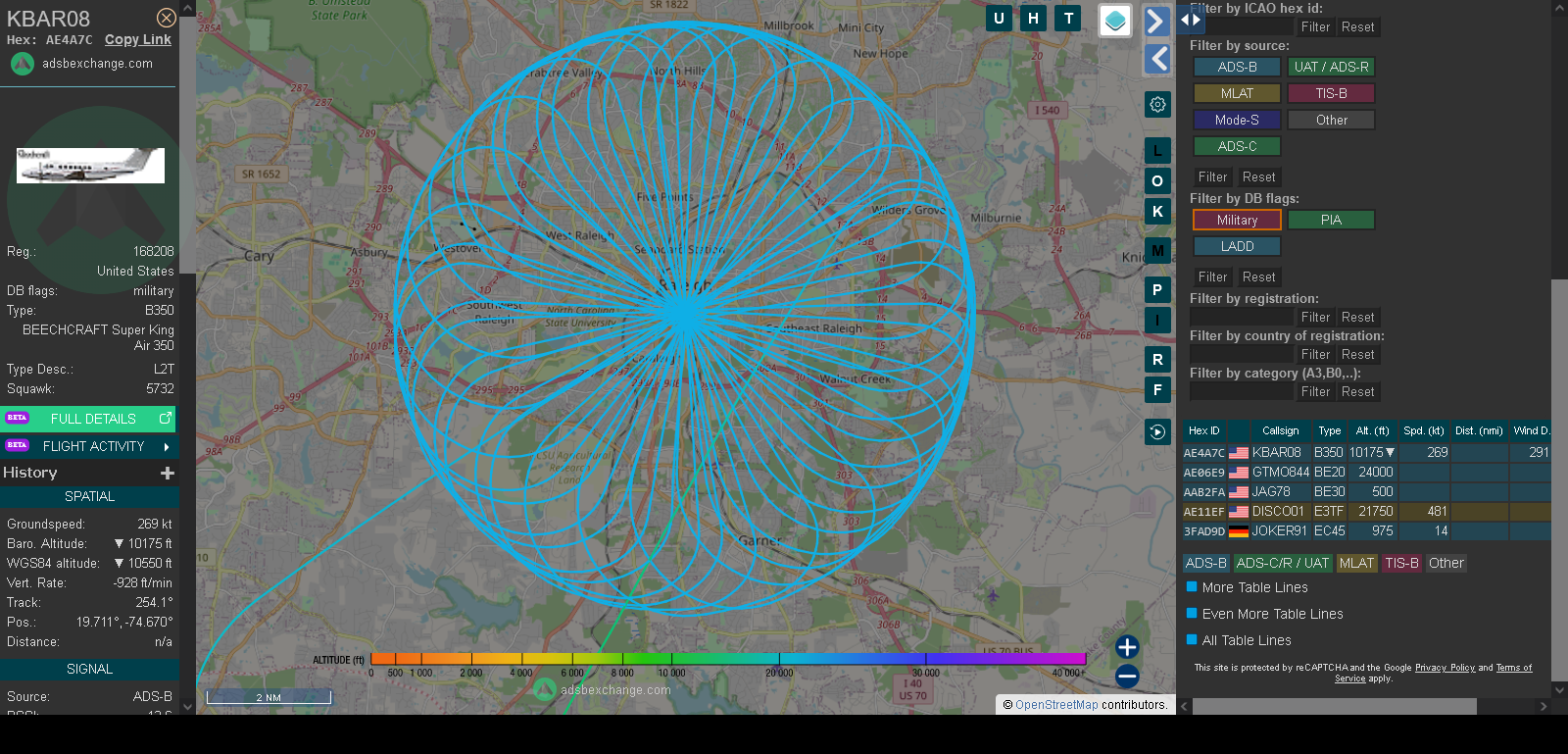Zoom out the map with minus
The width and height of the screenshot is (1568, 754).
point(1127,677)
